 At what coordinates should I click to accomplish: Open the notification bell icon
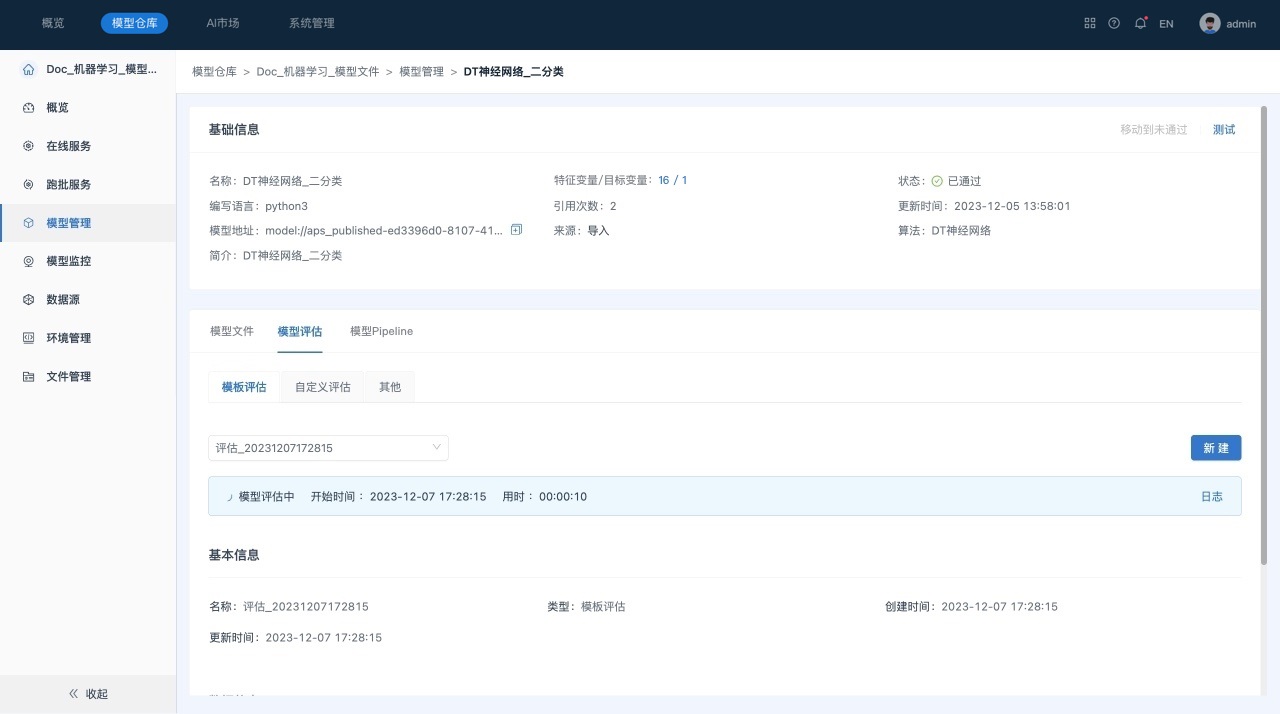(x=1140, y=23)
